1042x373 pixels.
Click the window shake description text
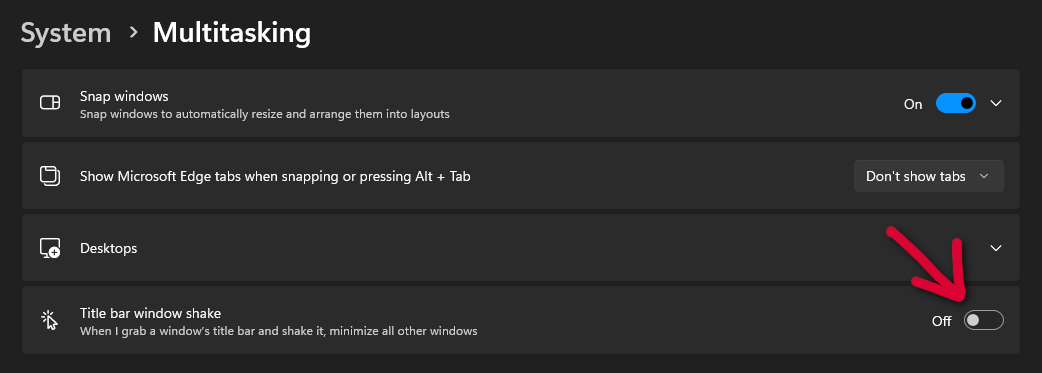pyautogui.click(x=278, y=330)
